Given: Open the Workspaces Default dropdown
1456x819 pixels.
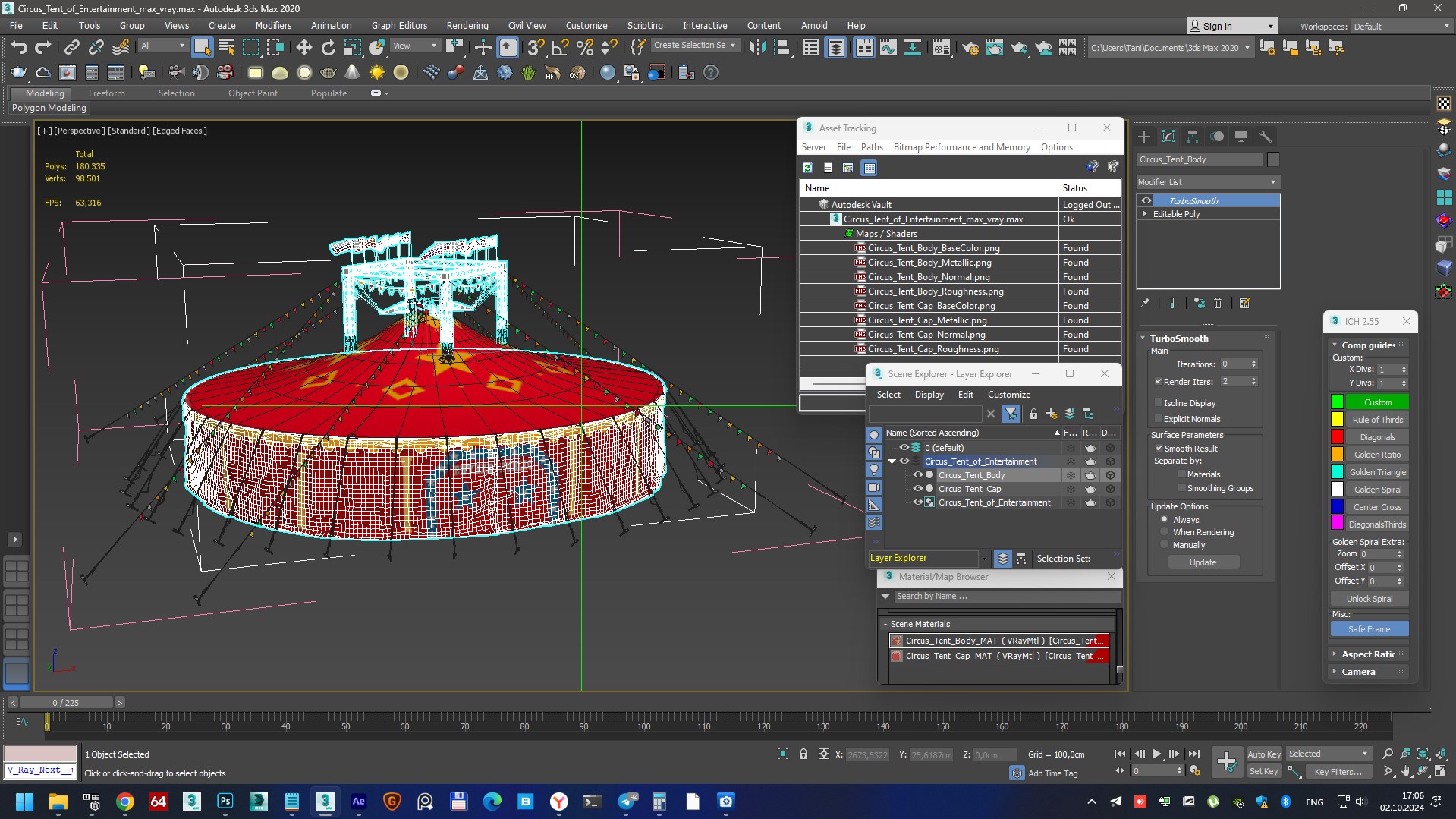Looking at the screenshot, I should (1402, 27).
